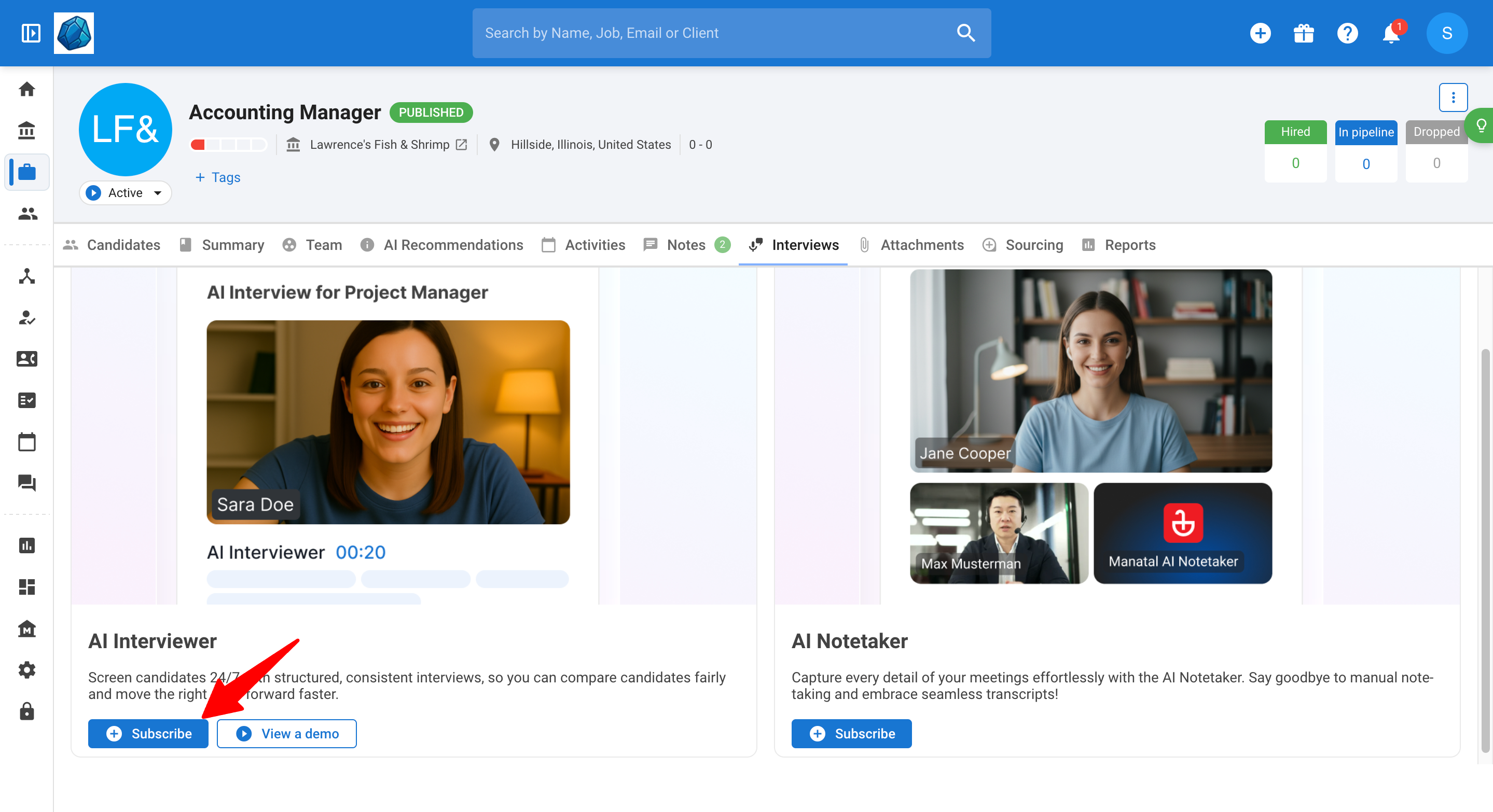1493x812 pixels.
Task: Open the contacts card icon in sidebar
Action: click(x=26, y=359)
